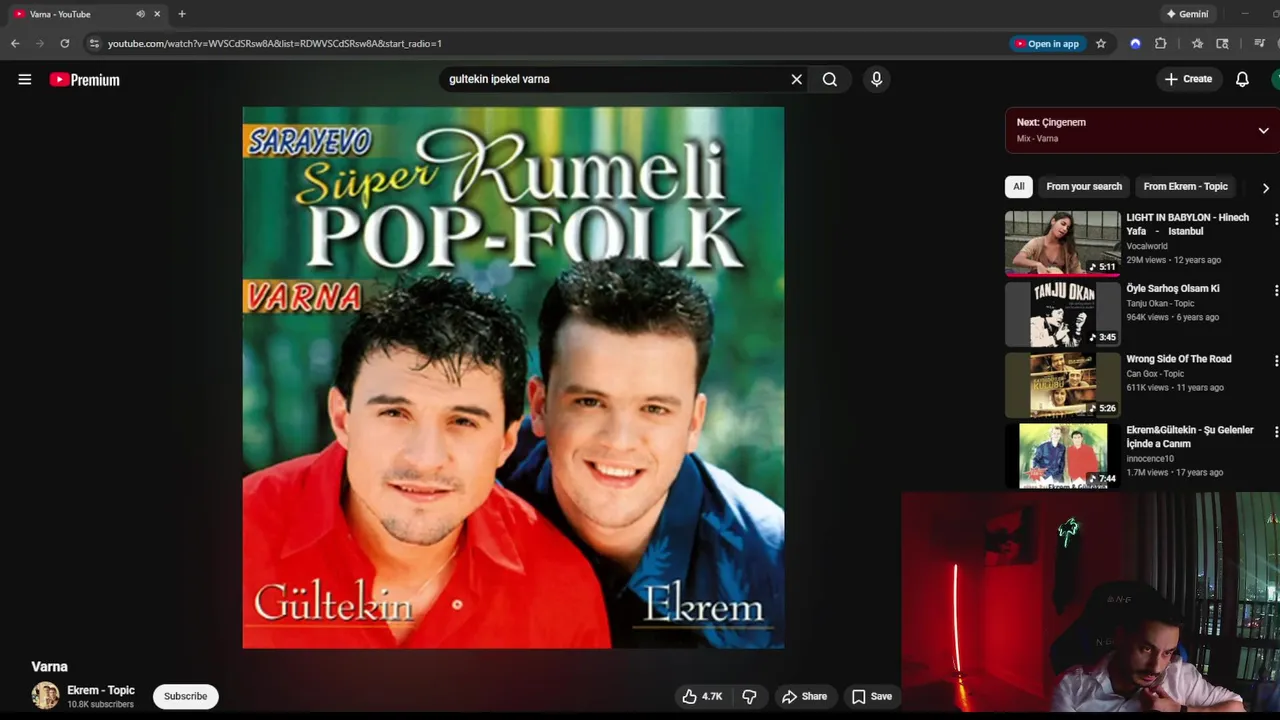Open options for LIGHT IN BABYLON video

pos(1275,219)
